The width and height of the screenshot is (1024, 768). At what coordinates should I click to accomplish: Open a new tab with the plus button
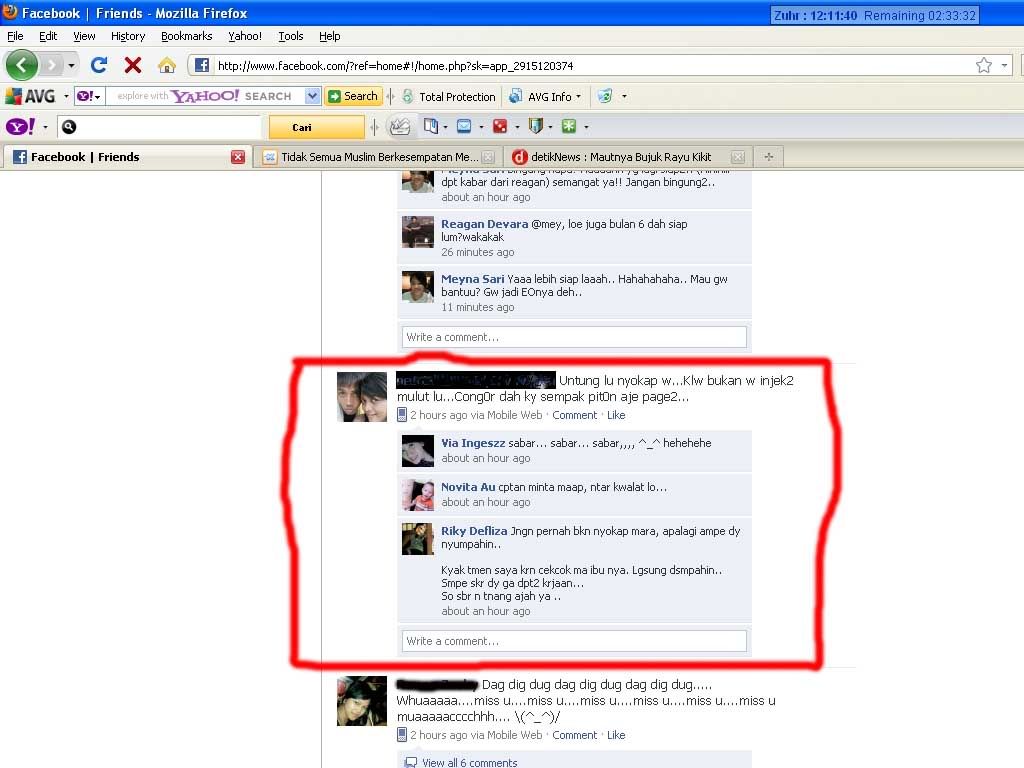click(769, 157)
